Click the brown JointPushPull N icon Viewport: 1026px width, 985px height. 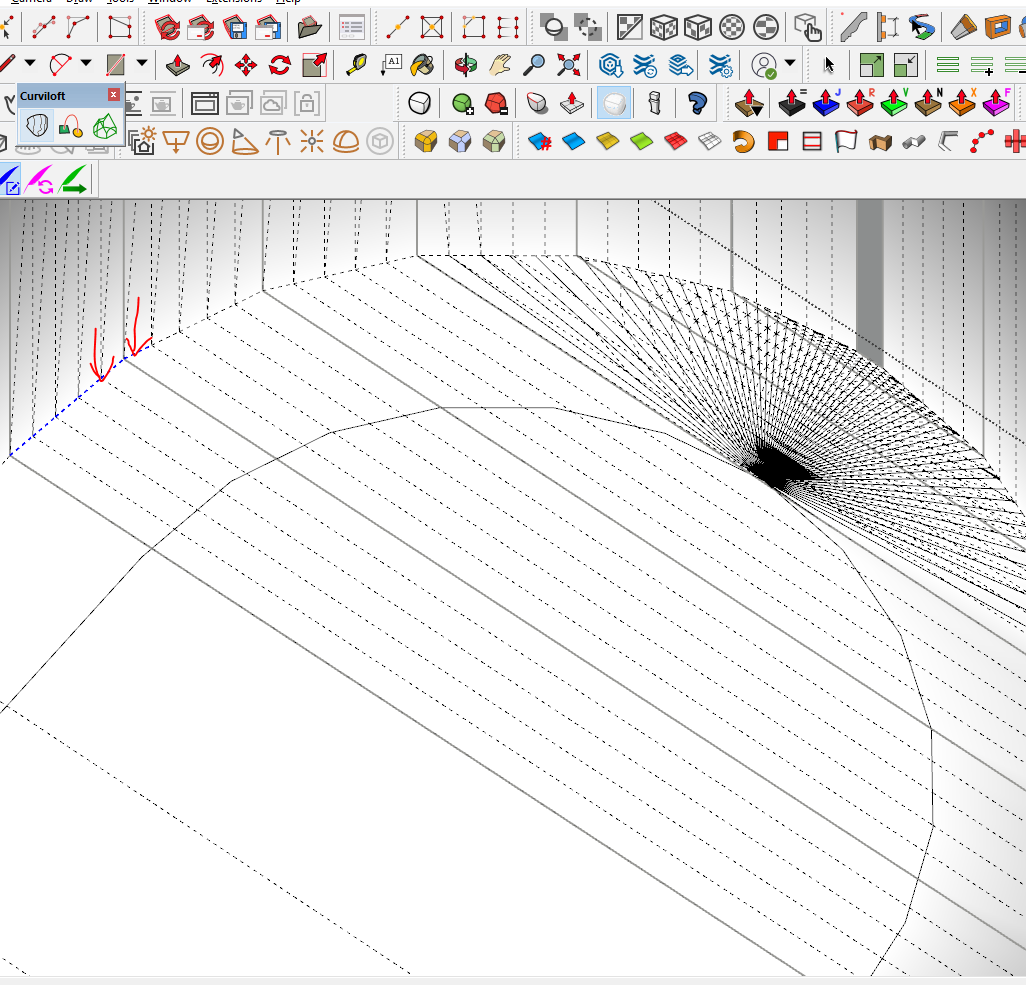pos(928,103)
